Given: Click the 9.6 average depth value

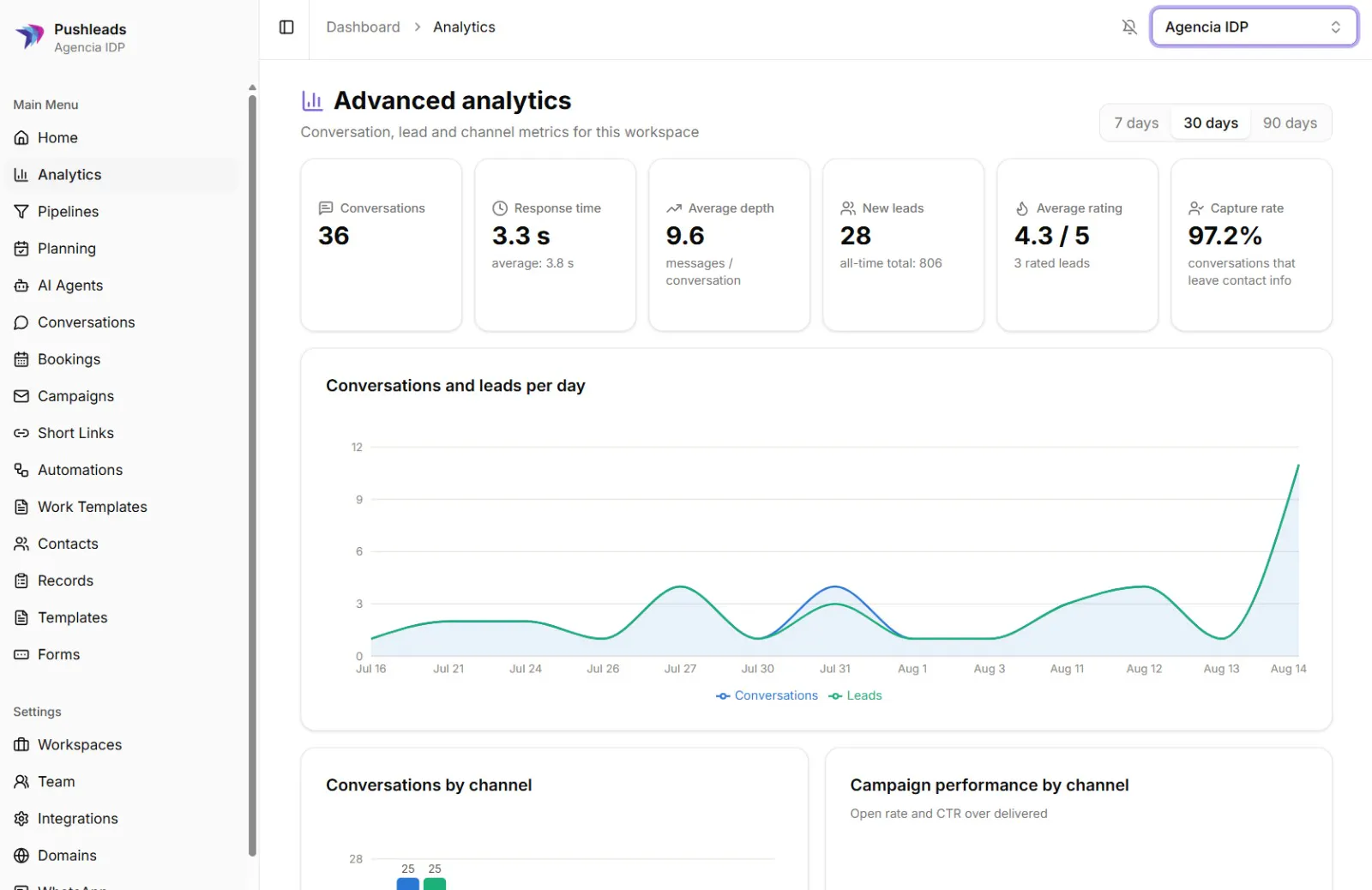Looking at the screenshot, I should [x=685, y=236].
